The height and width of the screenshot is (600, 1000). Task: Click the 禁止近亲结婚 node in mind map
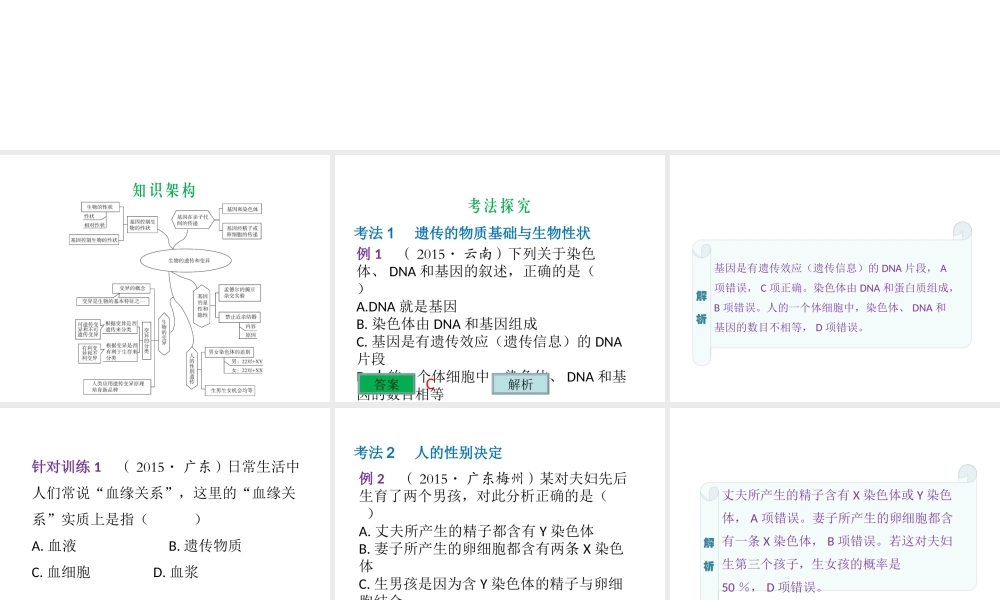tap(240, 316)
